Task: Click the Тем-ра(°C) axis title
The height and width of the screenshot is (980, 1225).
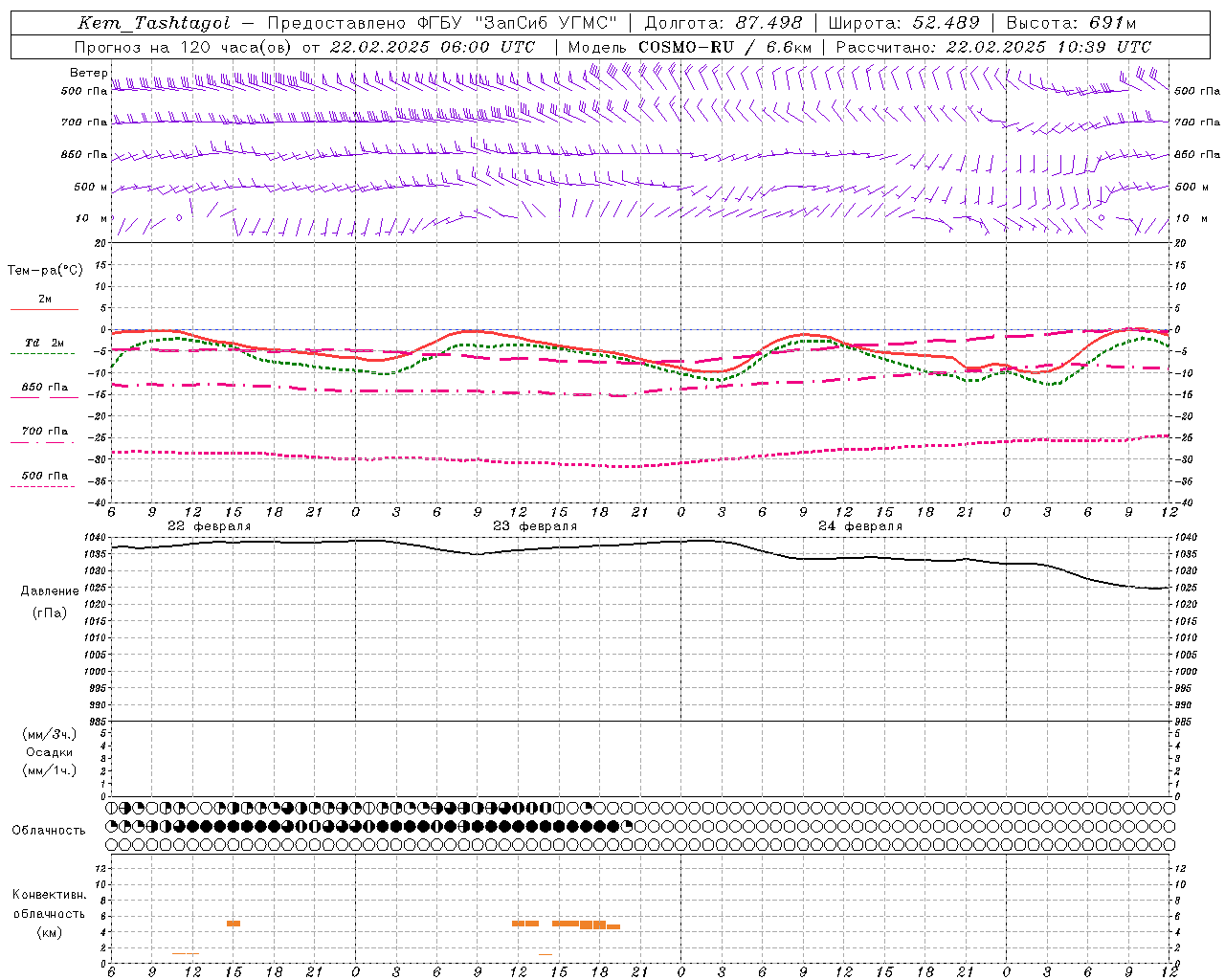Action: pyautogui.click(x=45, y=271)
